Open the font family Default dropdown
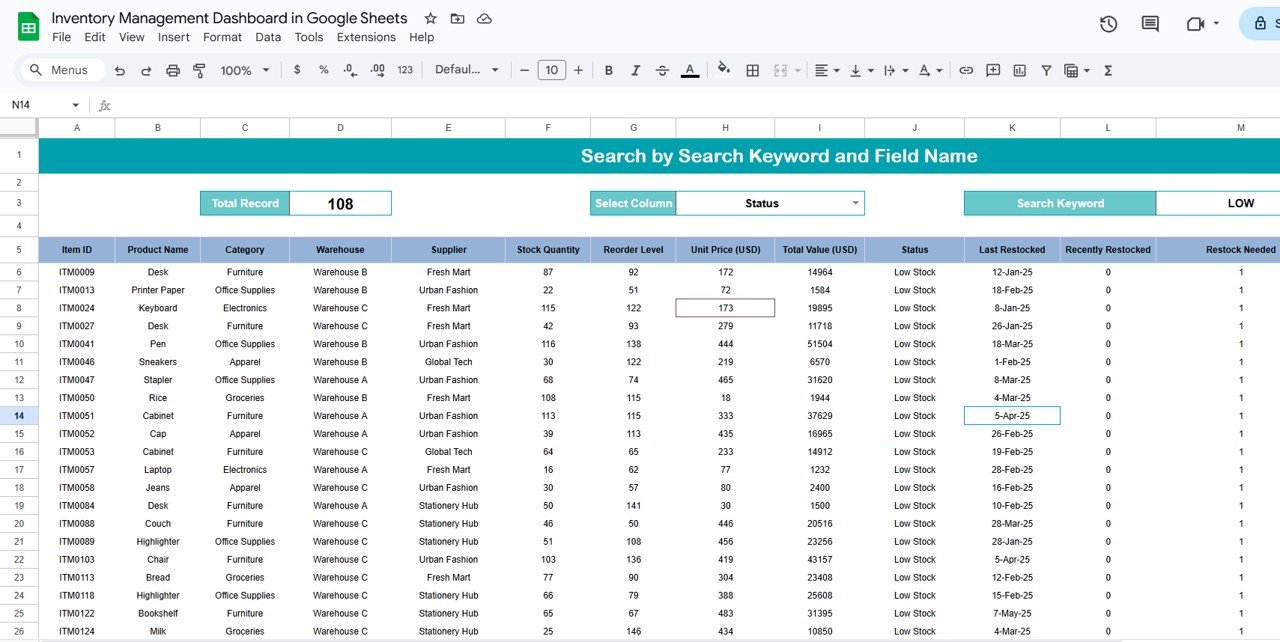Screen dimensions: 1280x642 [467, 70]
